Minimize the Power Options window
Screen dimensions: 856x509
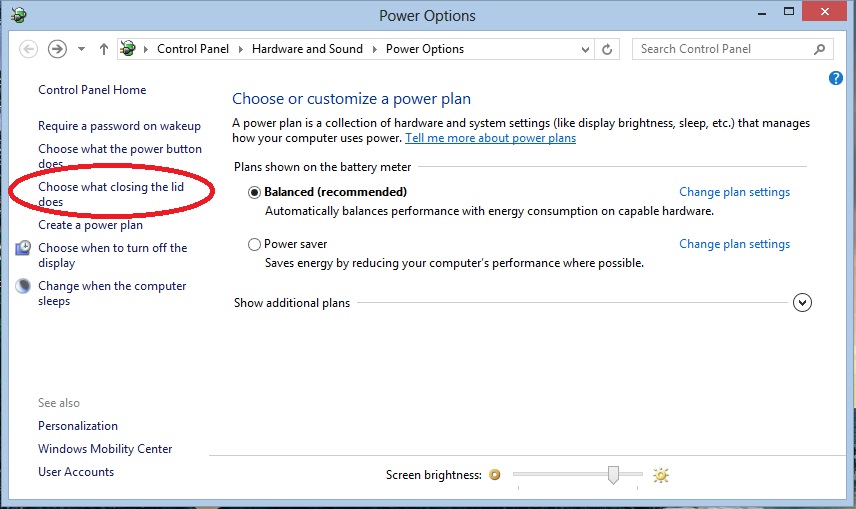click(762, 13)
